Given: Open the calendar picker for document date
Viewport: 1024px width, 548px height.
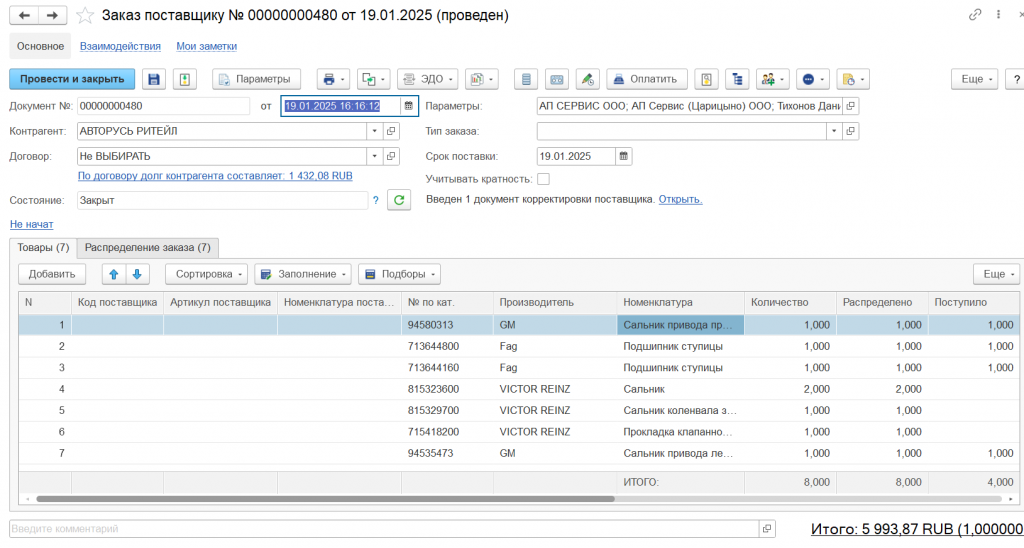Looking at the screenshot, I should click(x=409, y=106).
